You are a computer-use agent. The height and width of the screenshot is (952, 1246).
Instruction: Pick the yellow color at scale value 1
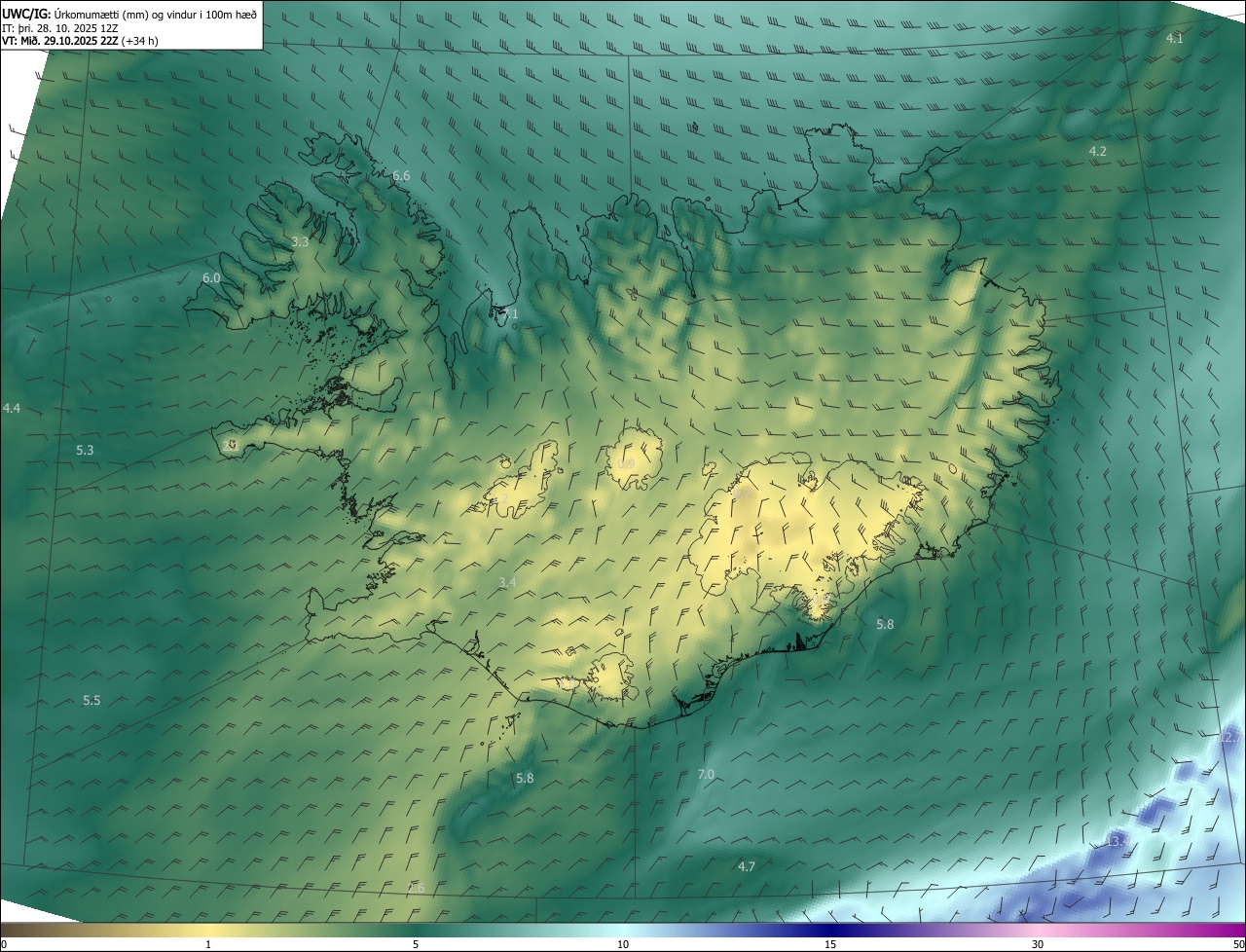coord(208,930)
